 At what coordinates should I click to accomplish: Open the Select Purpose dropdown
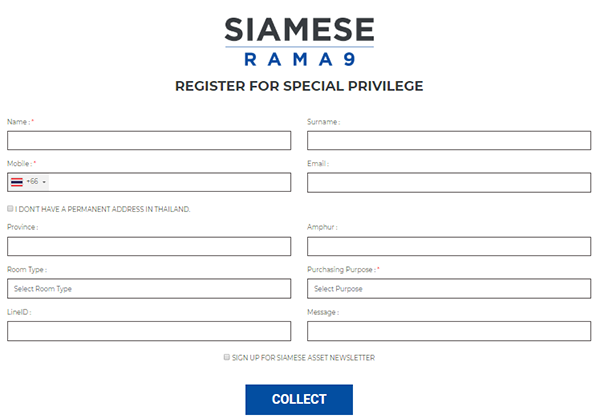point(449,289)
